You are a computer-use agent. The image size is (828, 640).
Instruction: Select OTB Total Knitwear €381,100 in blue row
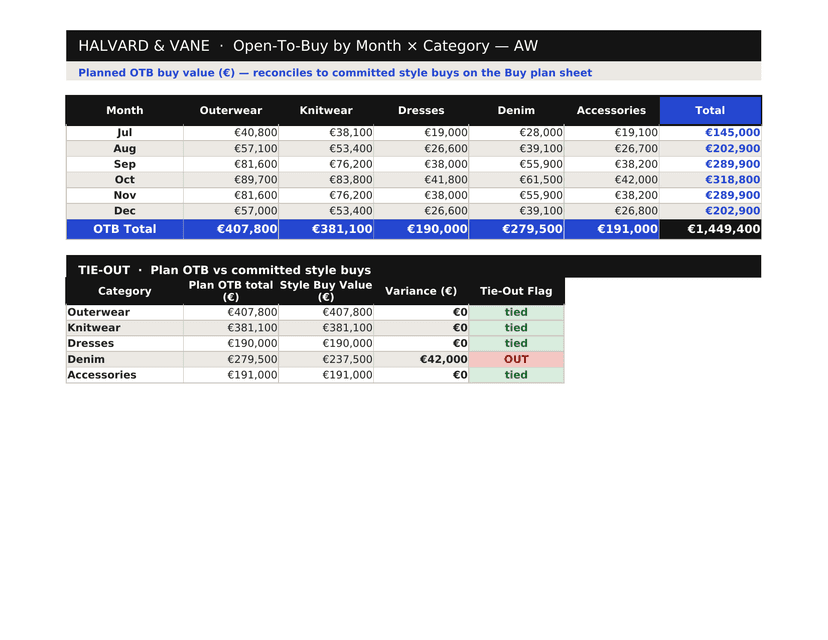[x=326, y=229]
